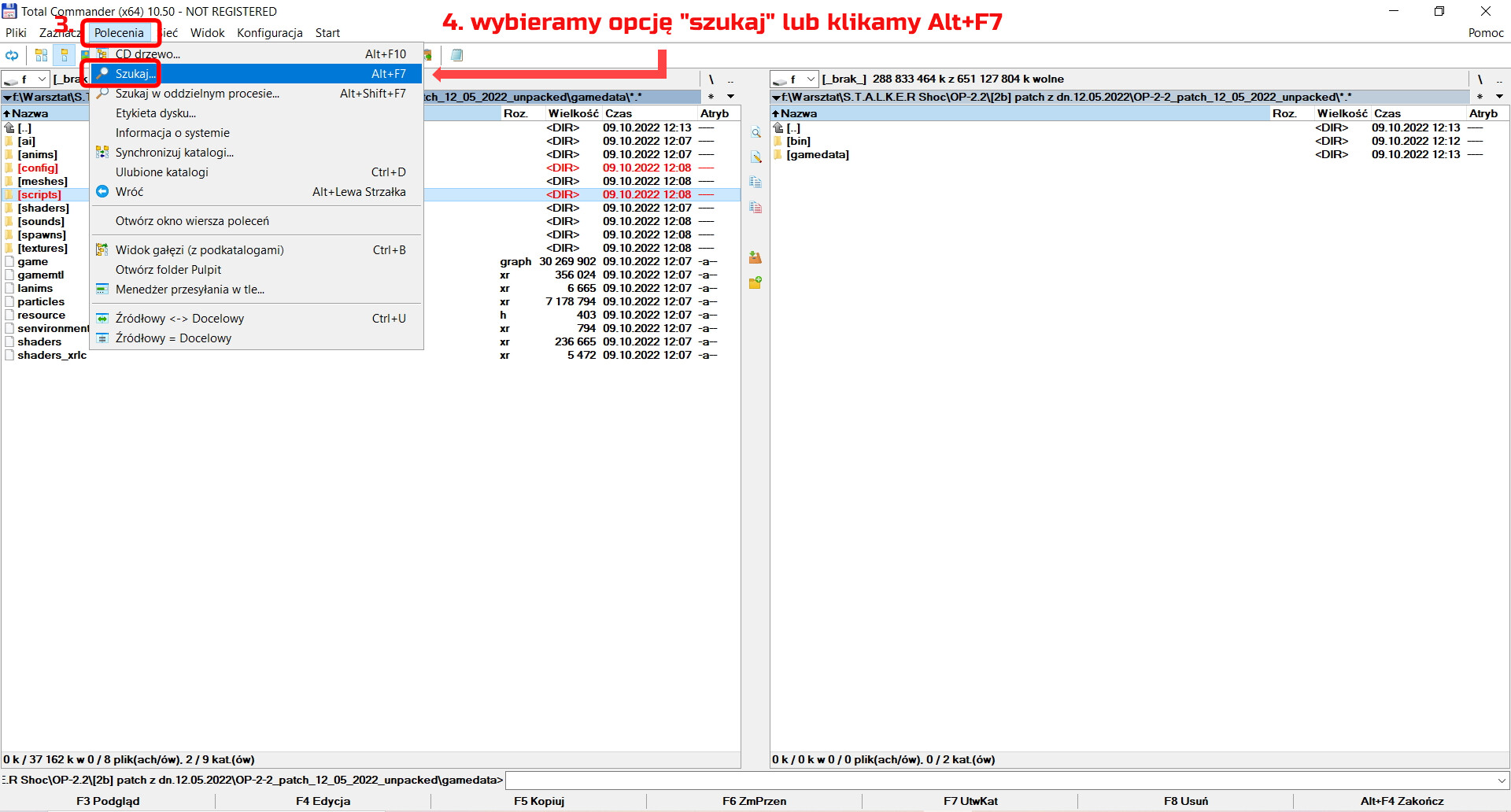This screenshot has width=1511, height=812.
Task: Choose Źródłowy = Docelowy menu entry
Action: click(x=257, y=338)
